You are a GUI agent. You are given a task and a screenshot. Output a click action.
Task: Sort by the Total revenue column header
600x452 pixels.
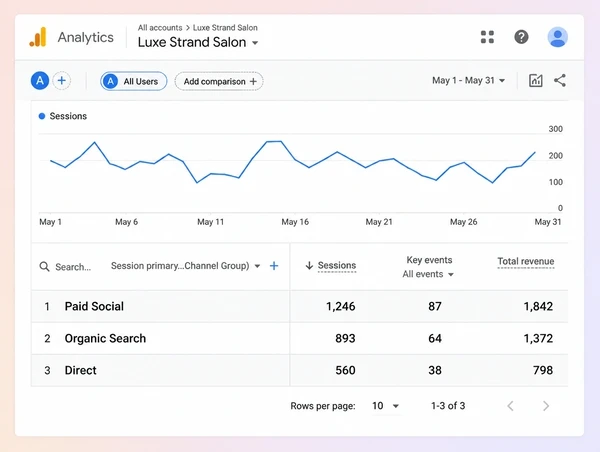pyautogui.click(x=526, y=261)
